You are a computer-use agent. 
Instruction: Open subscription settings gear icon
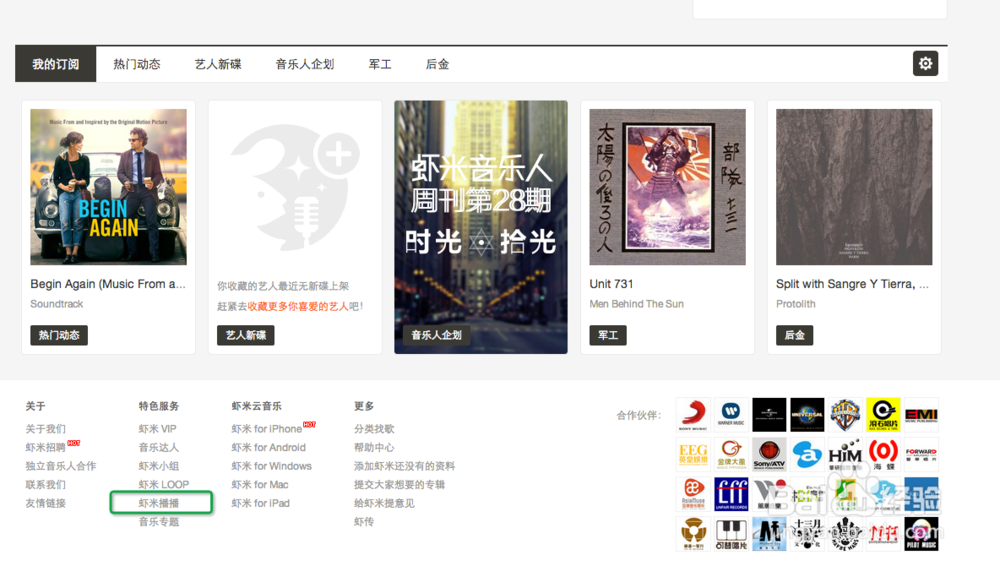[x=925, y=64]
